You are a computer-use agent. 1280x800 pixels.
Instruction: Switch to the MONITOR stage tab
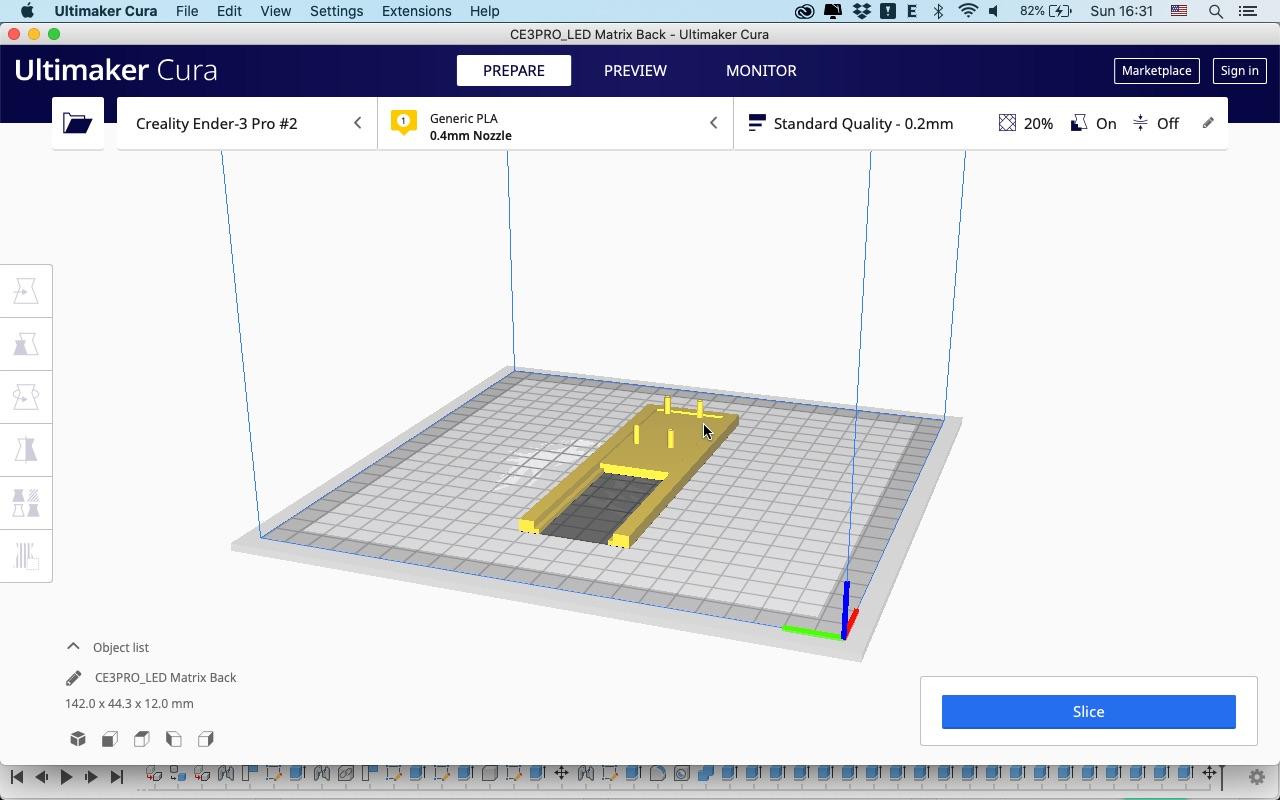click(761, 71)
